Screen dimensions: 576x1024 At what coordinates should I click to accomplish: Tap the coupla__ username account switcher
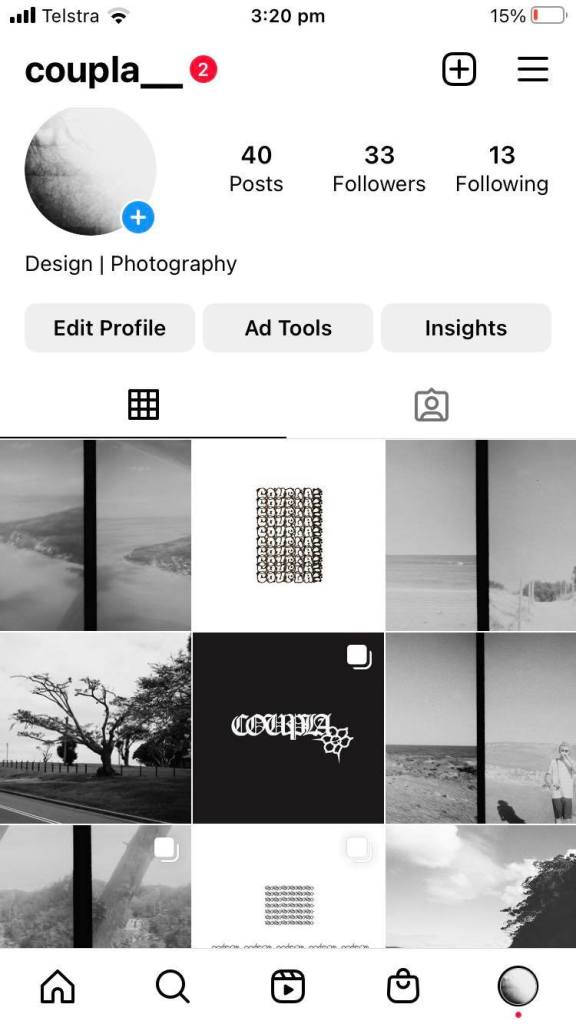point(104,70)
